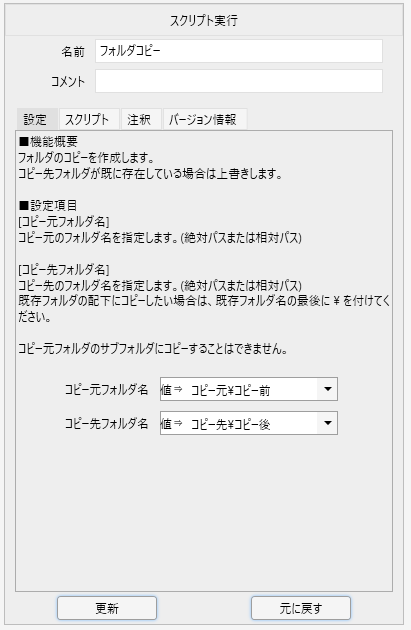
Task: Click the 元に戻す button
Action: coord(301,608)
